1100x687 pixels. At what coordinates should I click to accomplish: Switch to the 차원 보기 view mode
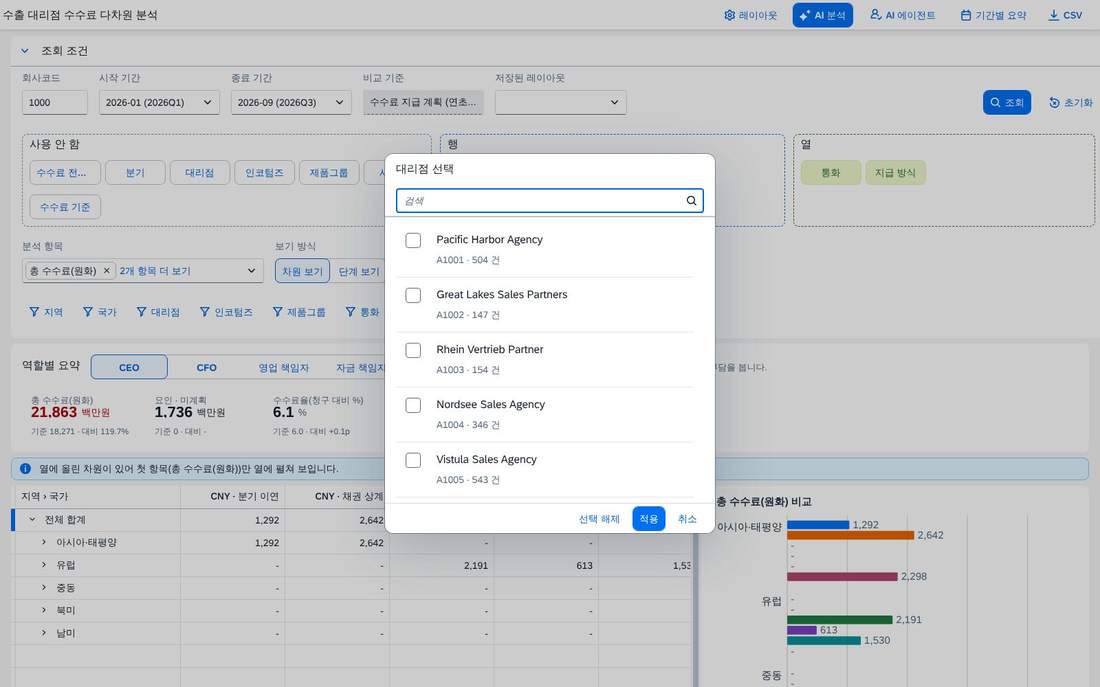click(x=302, y=271)
